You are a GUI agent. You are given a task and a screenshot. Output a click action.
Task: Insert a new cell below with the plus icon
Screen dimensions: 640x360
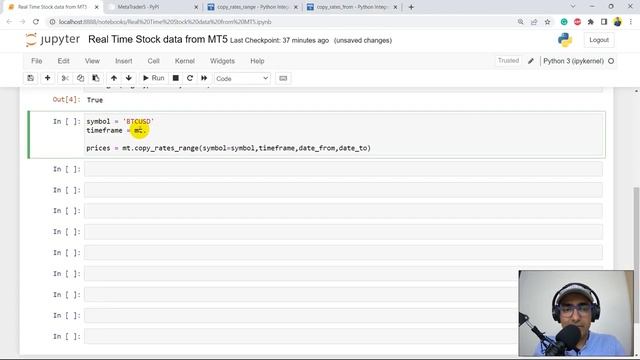47,78
